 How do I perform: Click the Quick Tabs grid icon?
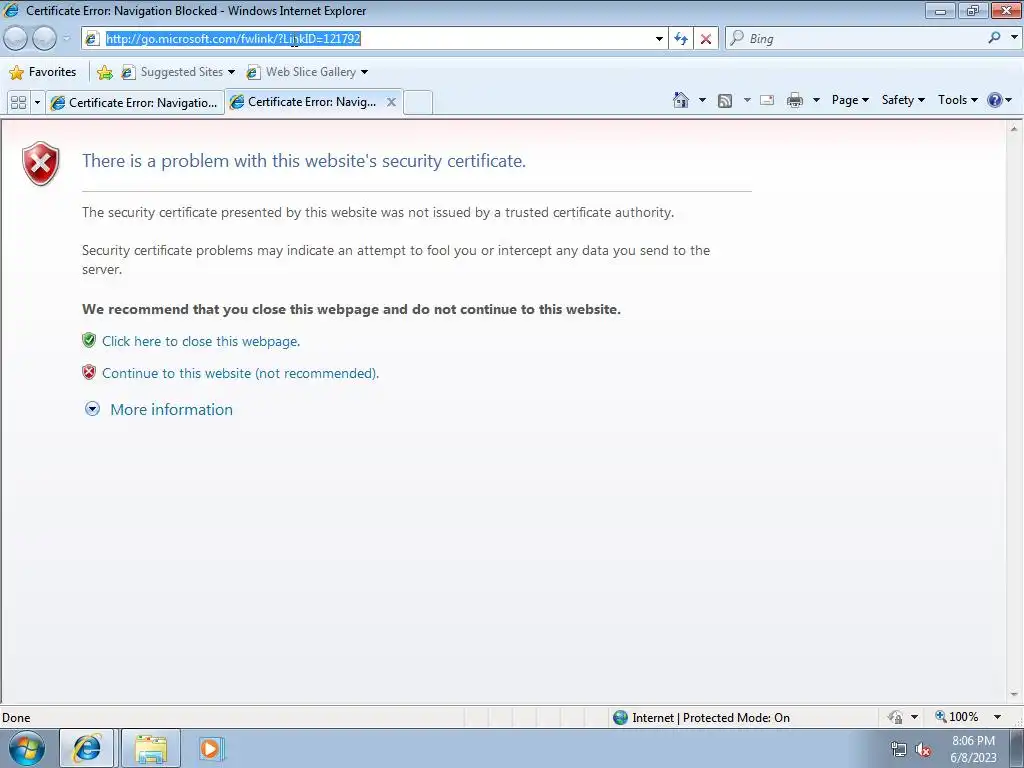(x=19, y=103)
